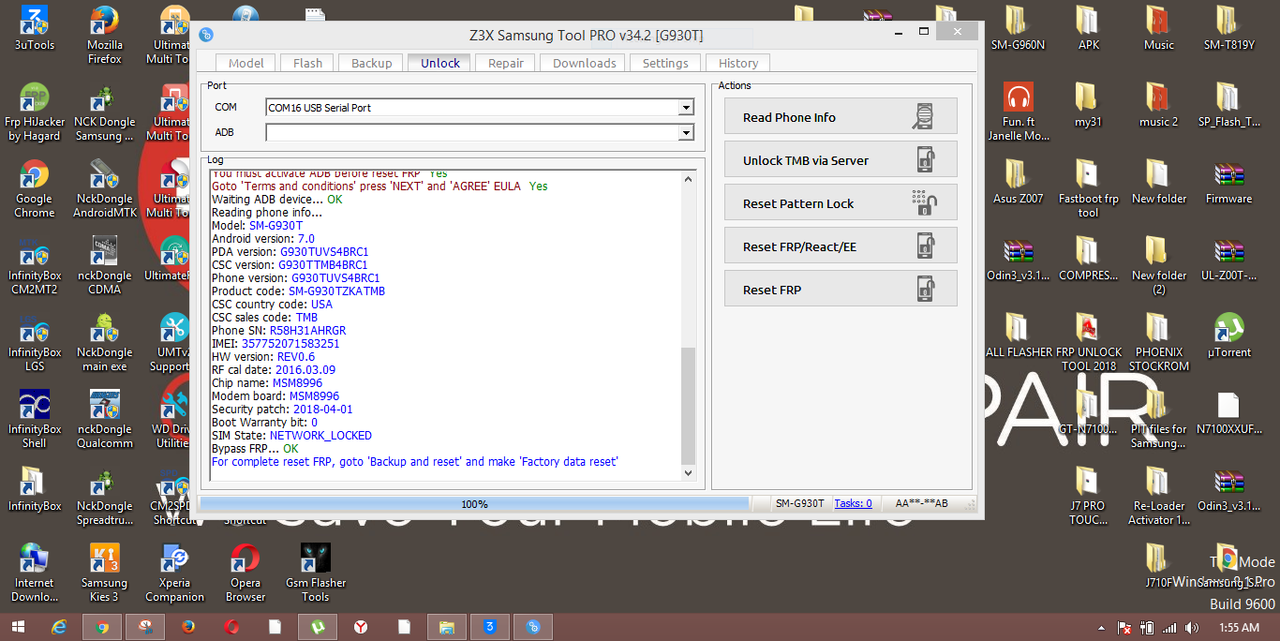
Task: Open NckDongle AndroidMTK shortcut
Action: pyautogui.click(x=105, y=189)
